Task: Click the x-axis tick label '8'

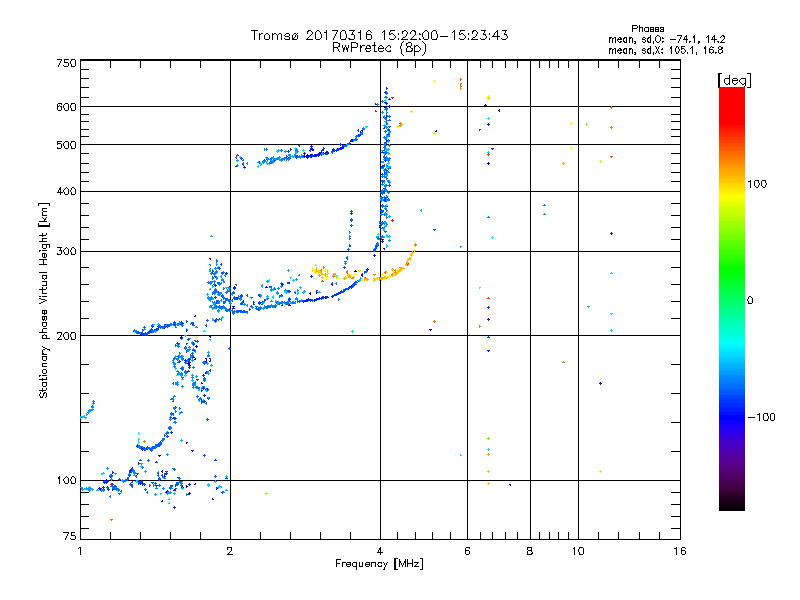Action: click(x=530, y=551)
